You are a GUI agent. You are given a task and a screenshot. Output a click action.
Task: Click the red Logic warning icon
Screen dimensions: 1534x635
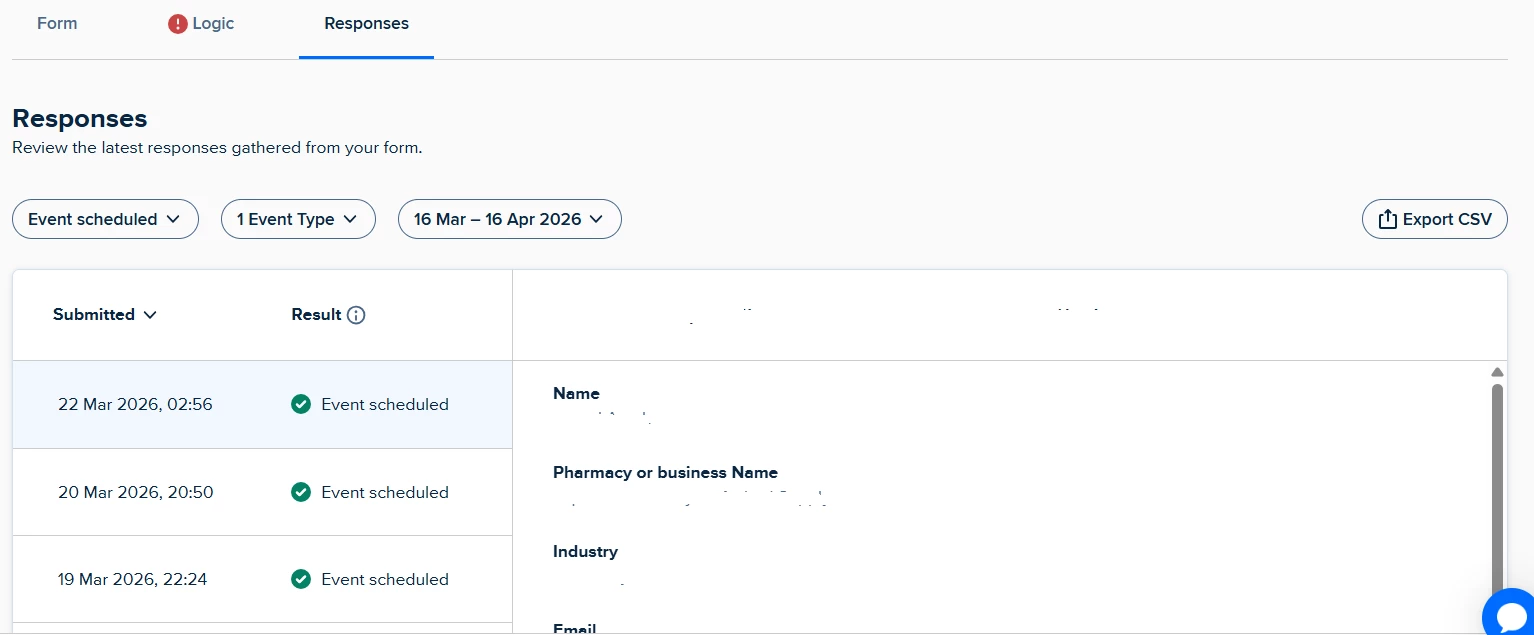[177, 24]
